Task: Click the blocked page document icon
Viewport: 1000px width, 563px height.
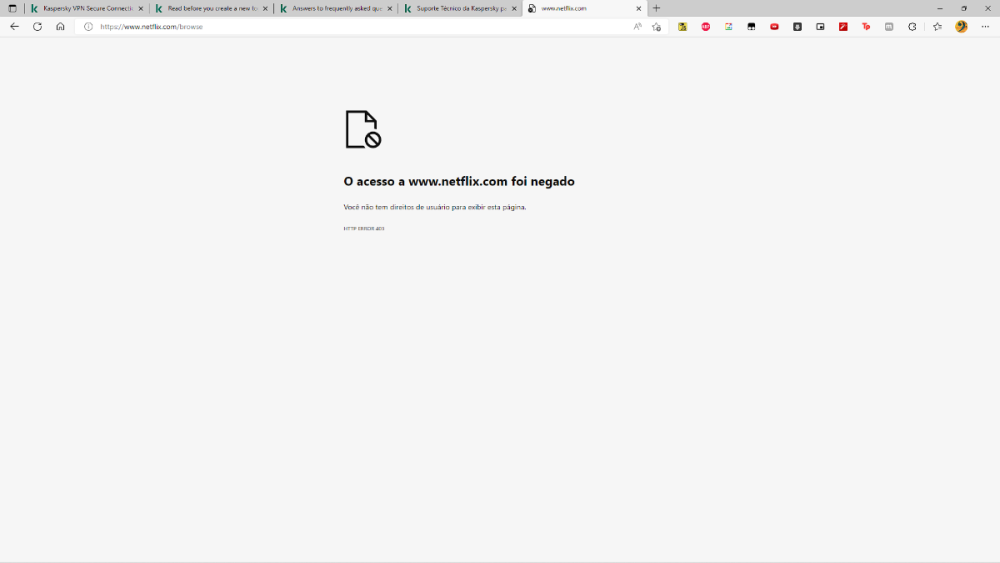Action: point(363,129)
